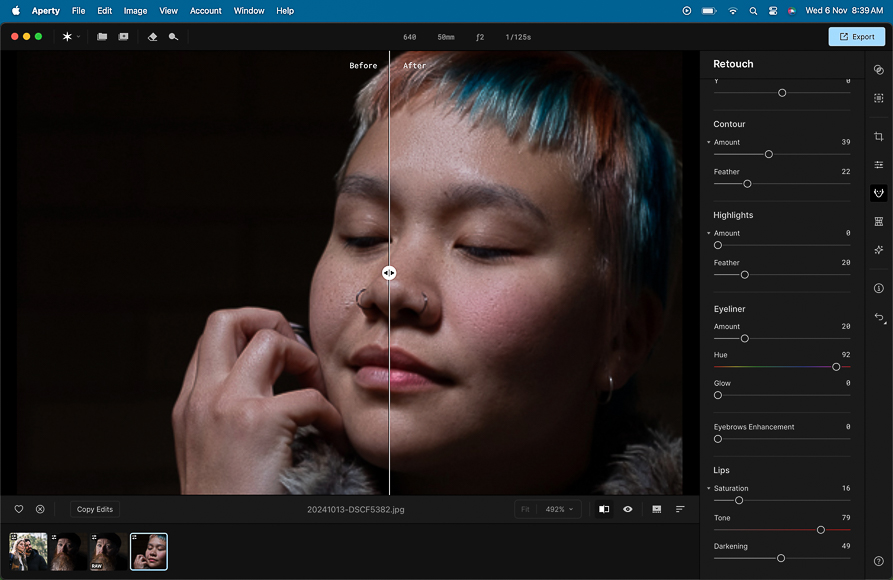Screen dimensions: 893x580
Task: Select the RAW bearded man thumbnail
Action: [108, 552]
